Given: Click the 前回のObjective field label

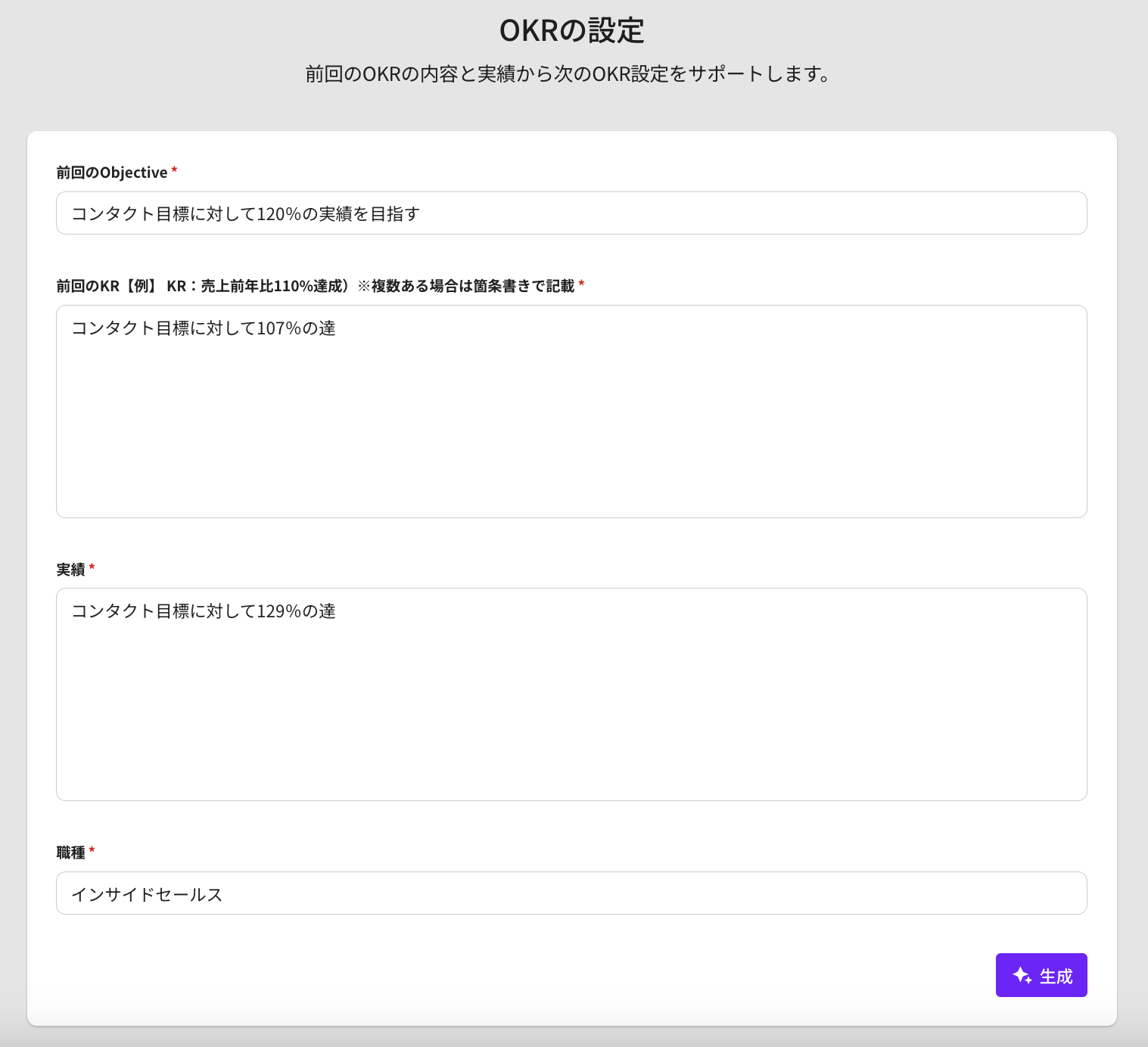Looking at the screenshot, I should point(112,172).
